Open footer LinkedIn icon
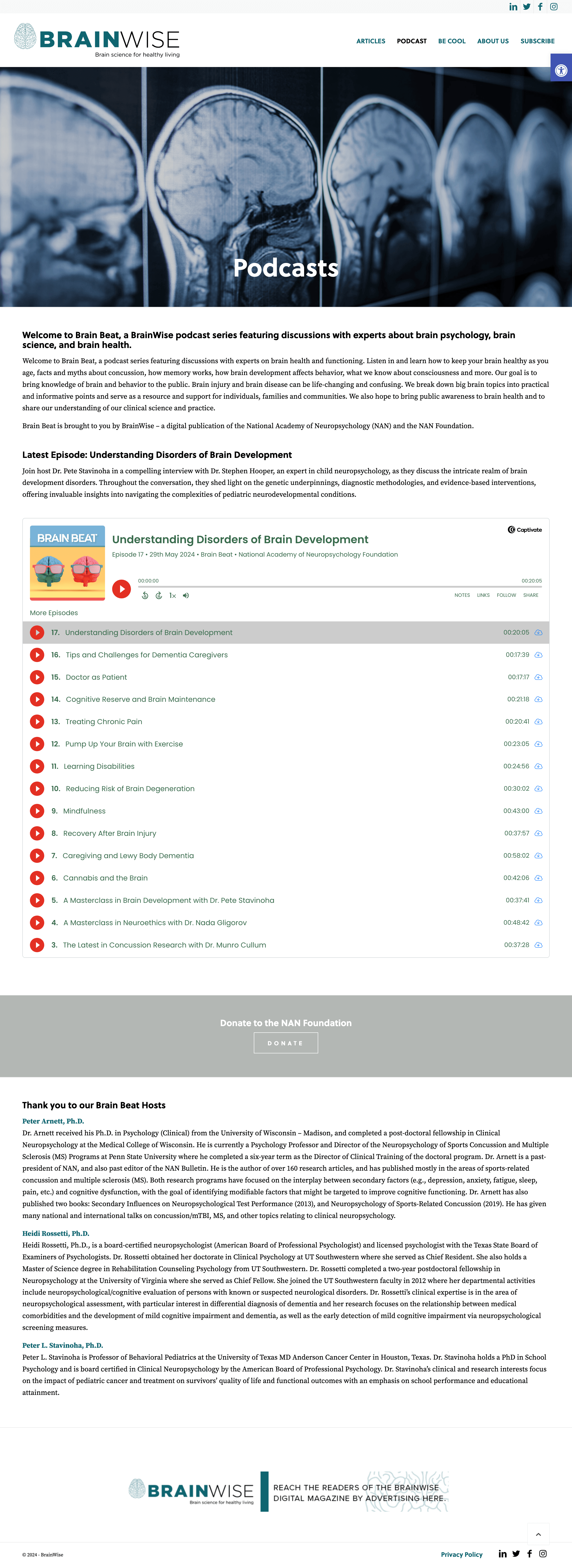 (x=503, y=1554)
